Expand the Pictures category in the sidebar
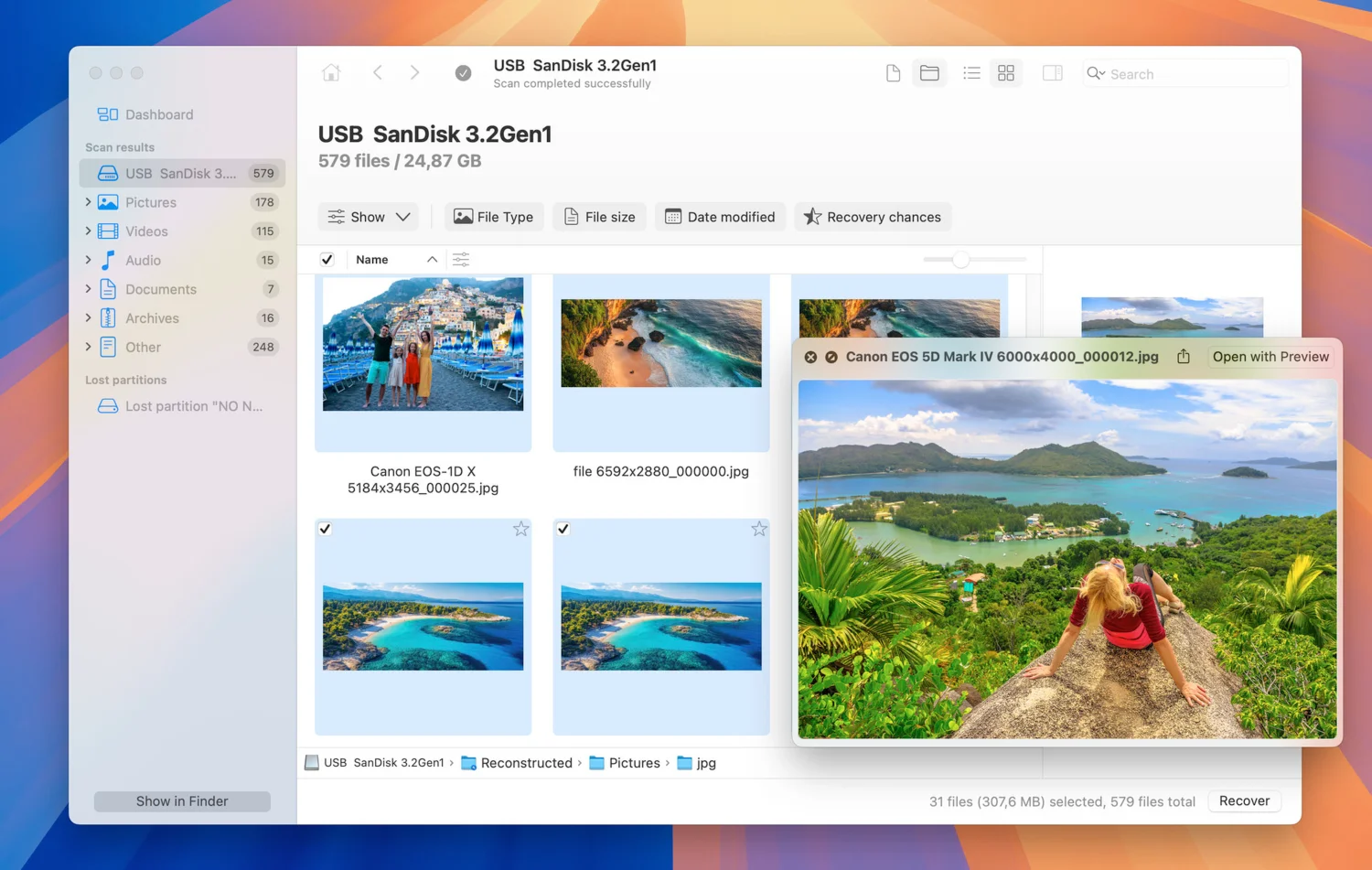The image size is (1372, 870). click(89, 202)
